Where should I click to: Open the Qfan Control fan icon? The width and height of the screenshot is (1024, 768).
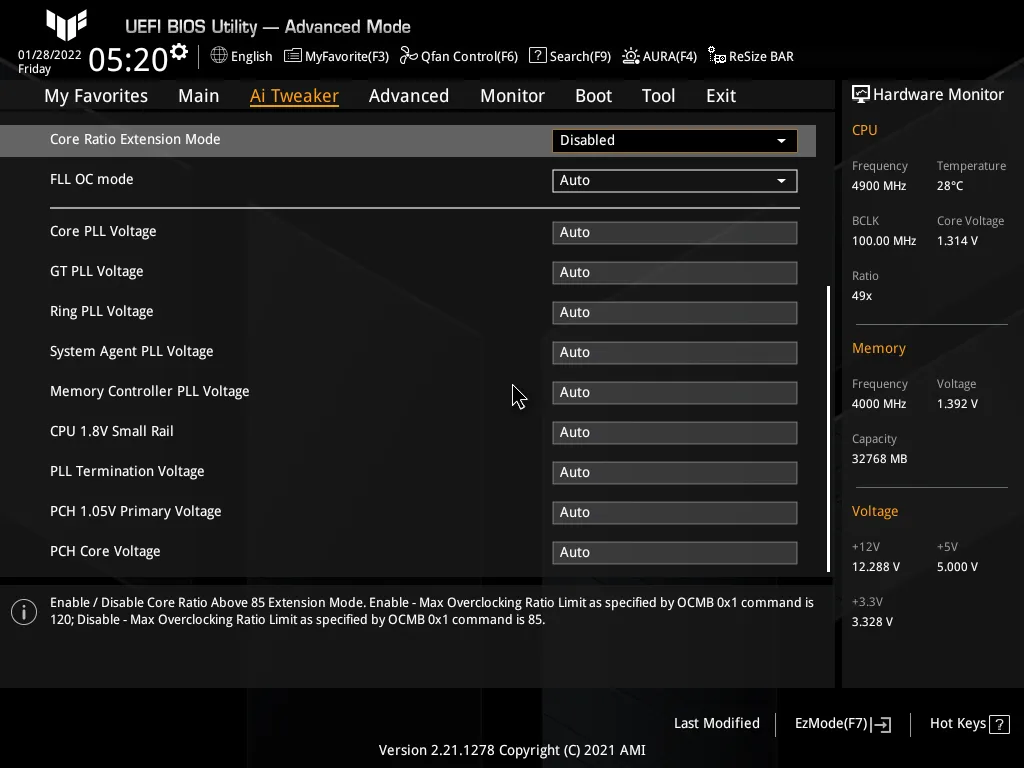(409, 56)
